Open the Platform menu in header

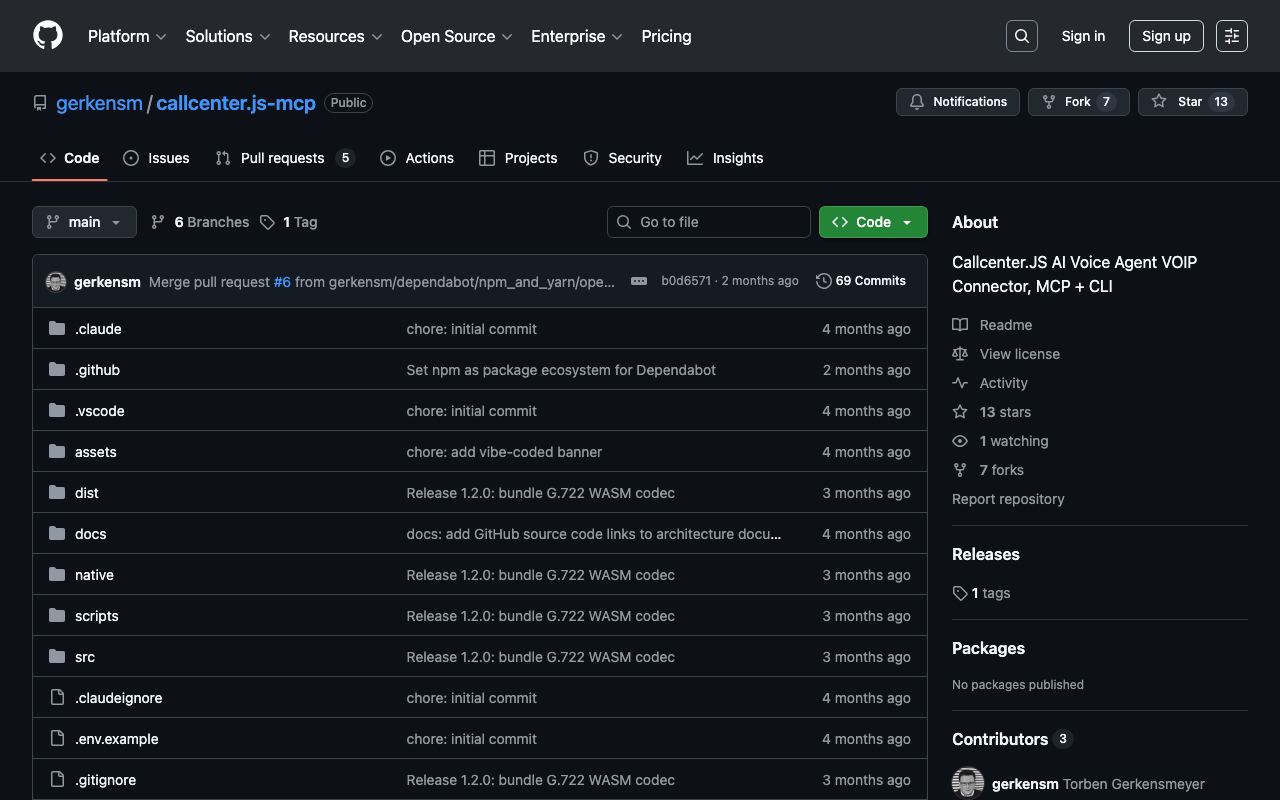coord(127,36)
